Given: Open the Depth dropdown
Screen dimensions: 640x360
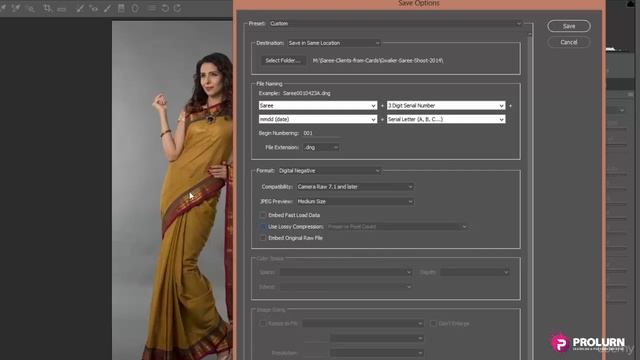Looking at the screenshot, I should point(474,272).
